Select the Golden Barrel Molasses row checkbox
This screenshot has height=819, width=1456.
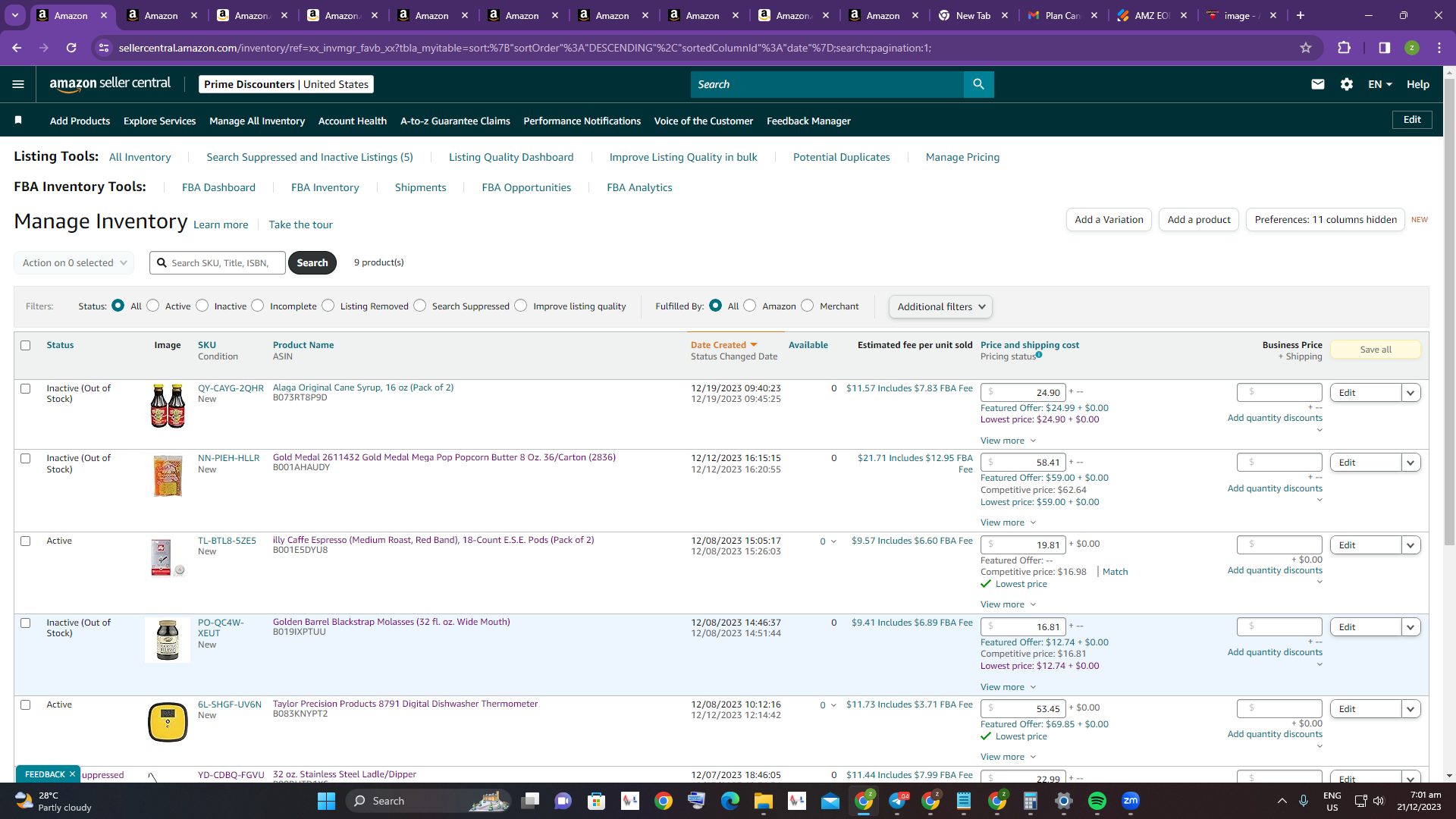click(26, 623)
